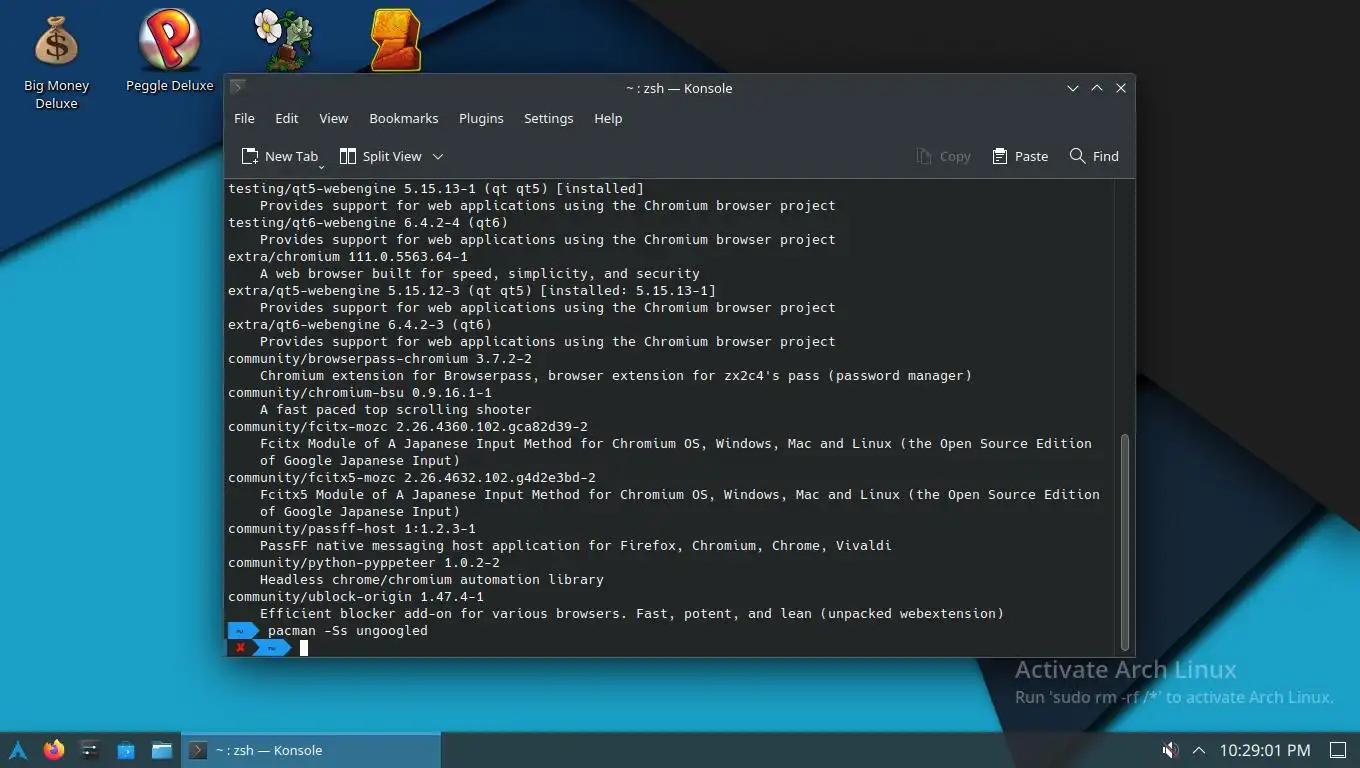Open the Plugins menu
Viewport: 1360px width, 768px height.
pyautogui.click(x=481, y=118)
